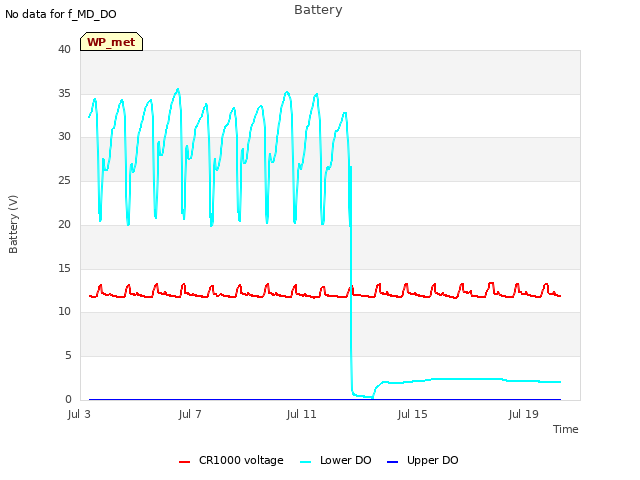Click the blue Upper DO legend swatch
Screen dimensions: 640x480
click(x=392, y=462)
